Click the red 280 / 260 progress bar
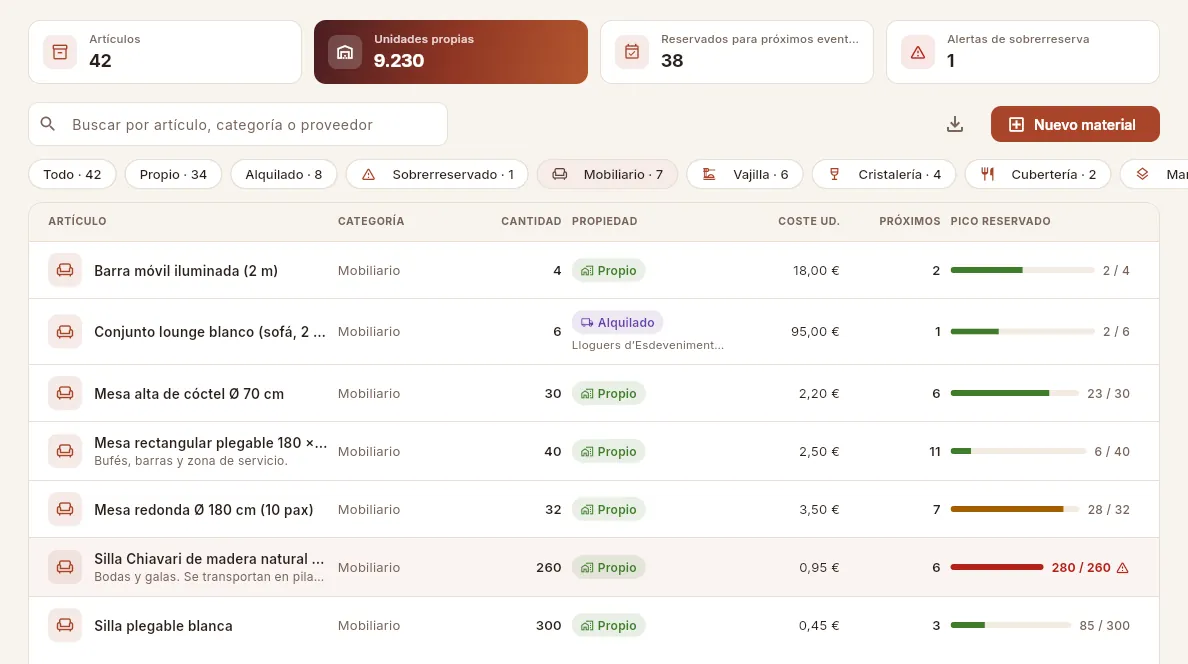 997,567
